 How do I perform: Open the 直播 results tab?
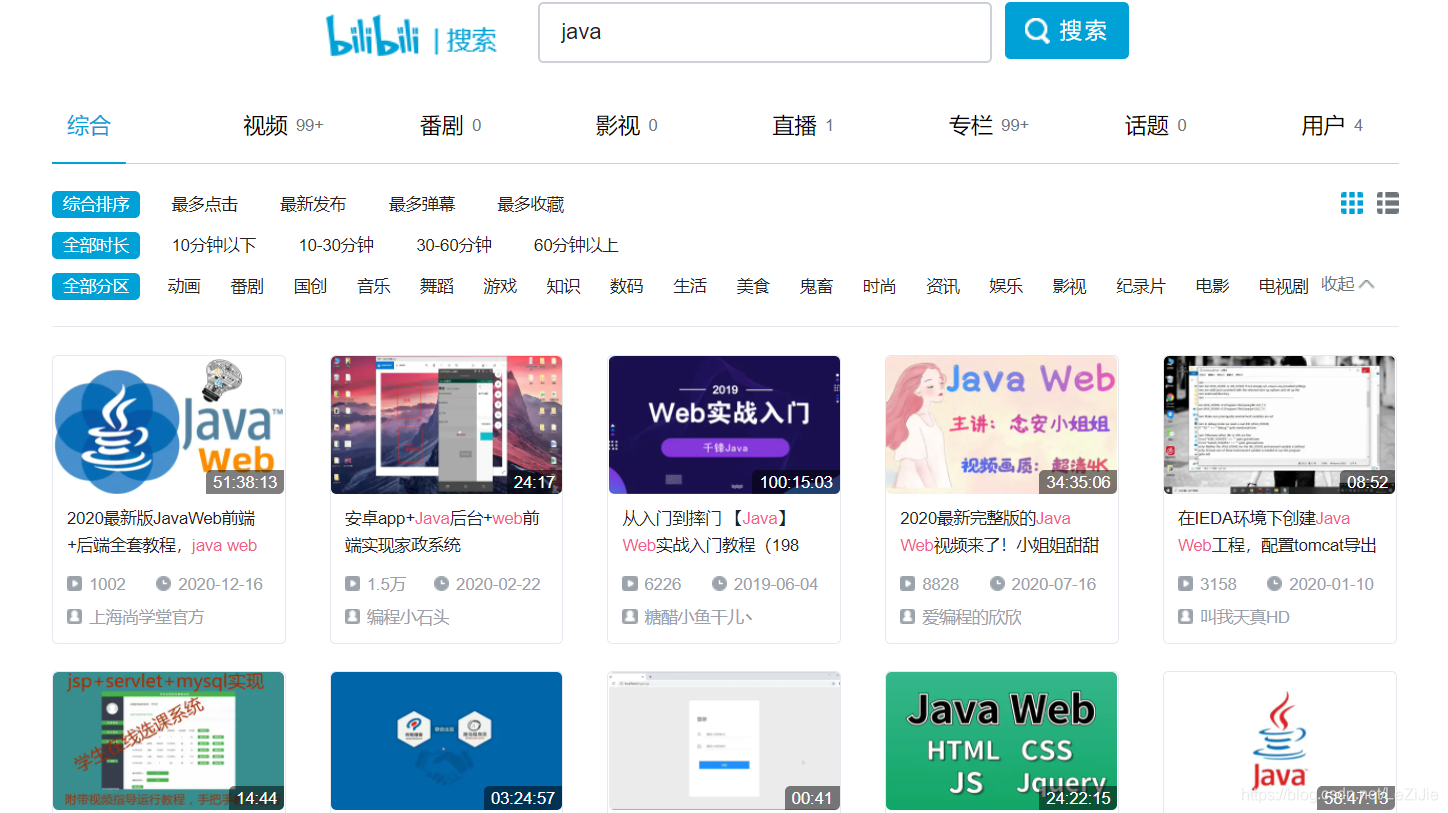point(803,126)
